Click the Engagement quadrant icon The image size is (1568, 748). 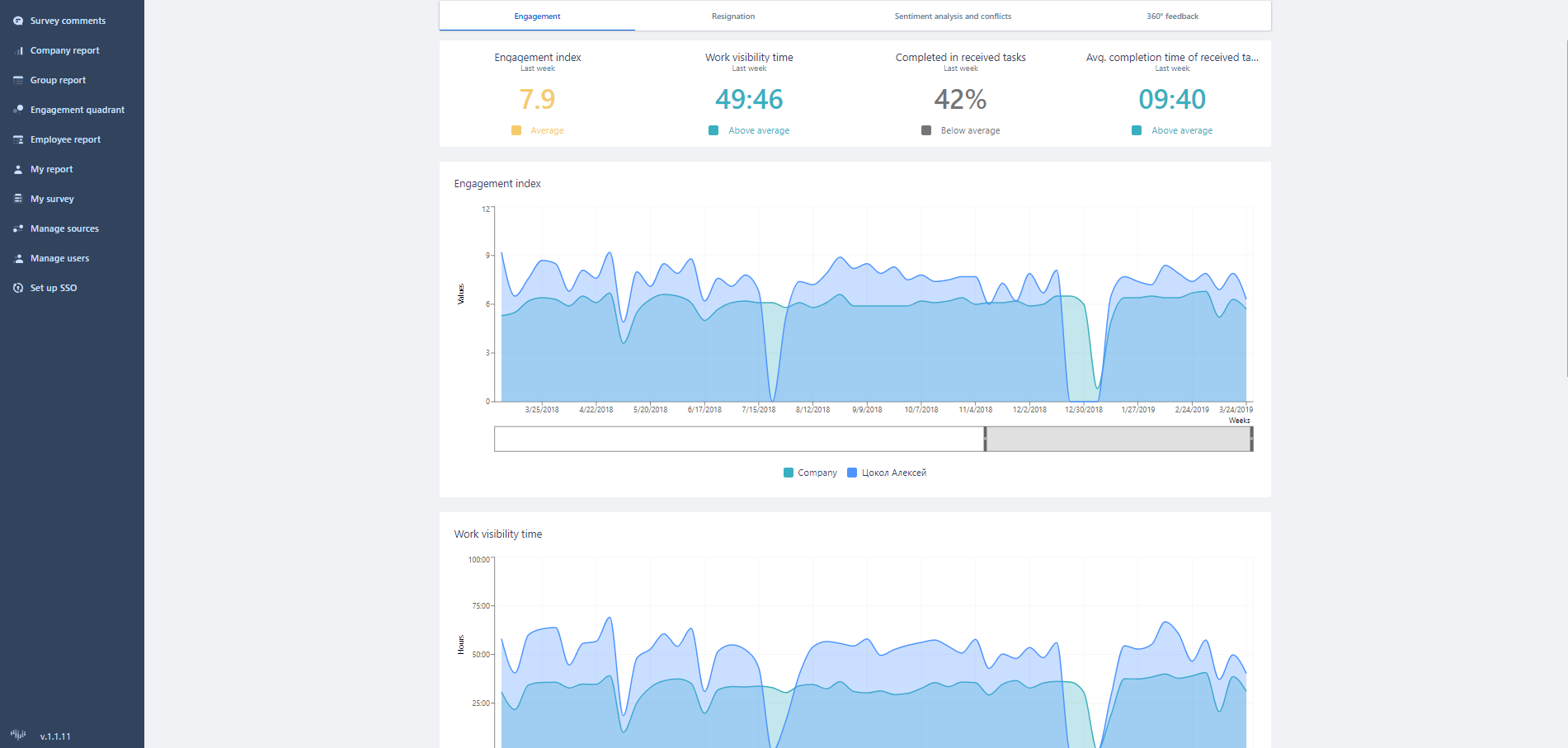point(18,110)
